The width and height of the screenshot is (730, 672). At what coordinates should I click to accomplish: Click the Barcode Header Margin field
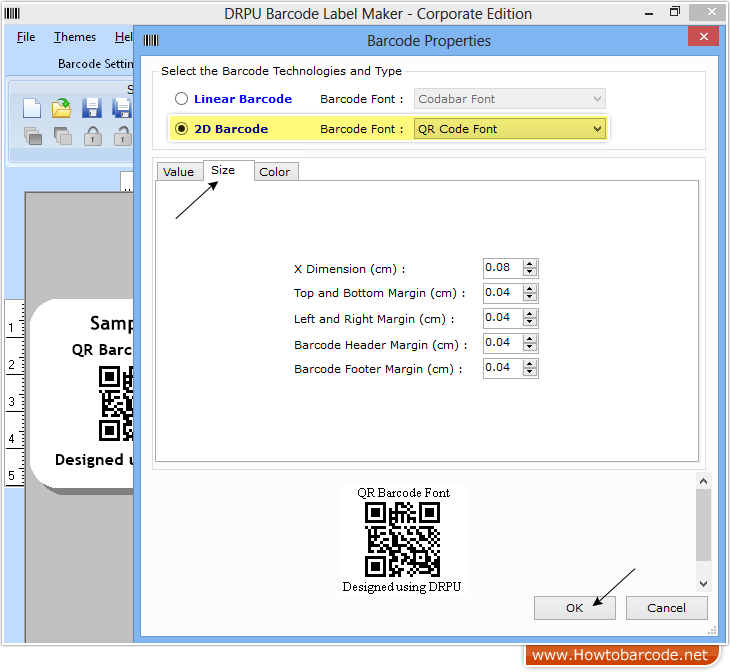(x=502, y=343)
